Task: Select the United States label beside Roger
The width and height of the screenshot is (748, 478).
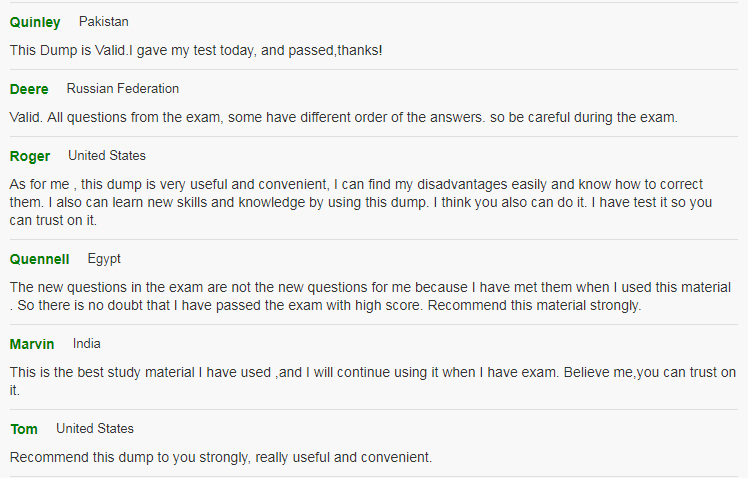Action: tap(107, 156)
